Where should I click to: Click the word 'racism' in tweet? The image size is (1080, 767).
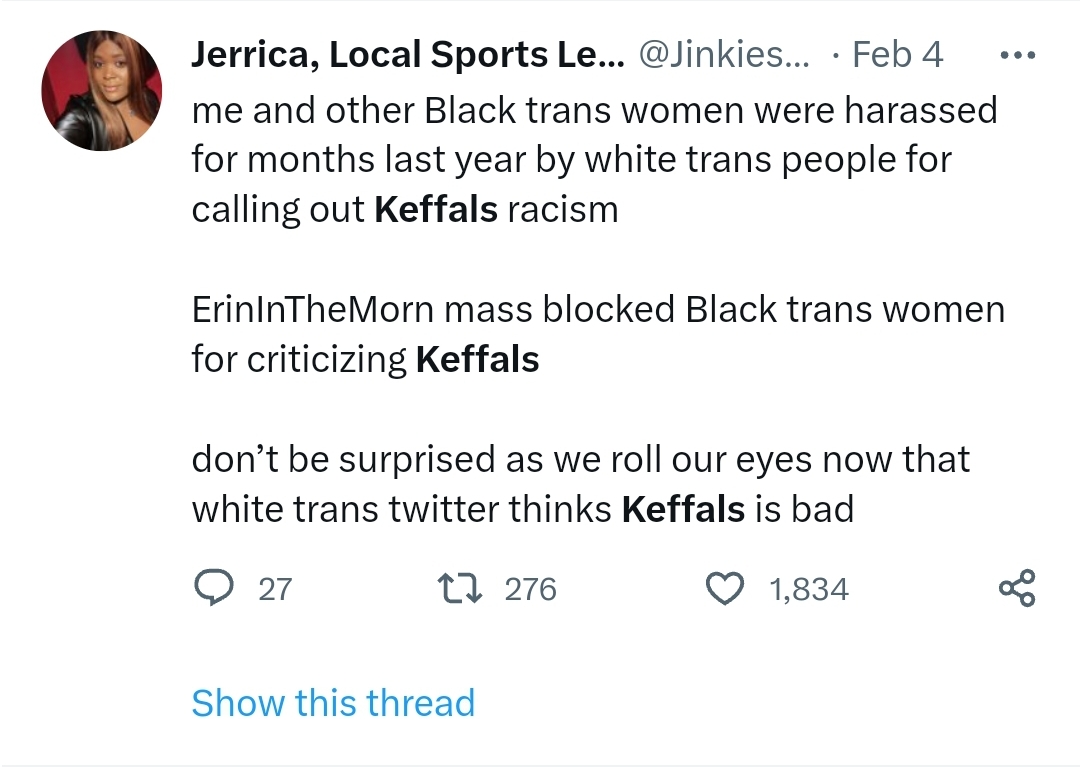[563, 210]
